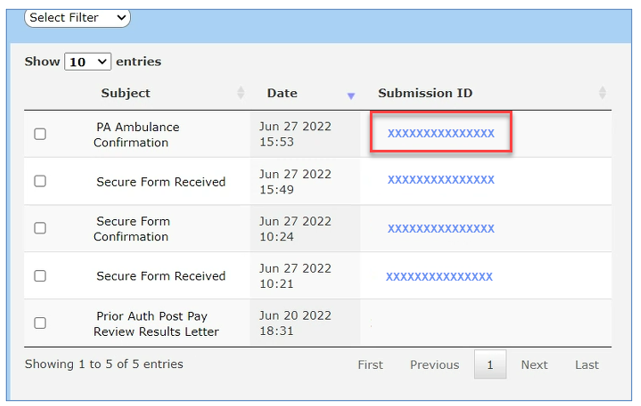Viewport: 641px width, 406px height.
Task: Click the Previous page button
Action: click(434, 365)
